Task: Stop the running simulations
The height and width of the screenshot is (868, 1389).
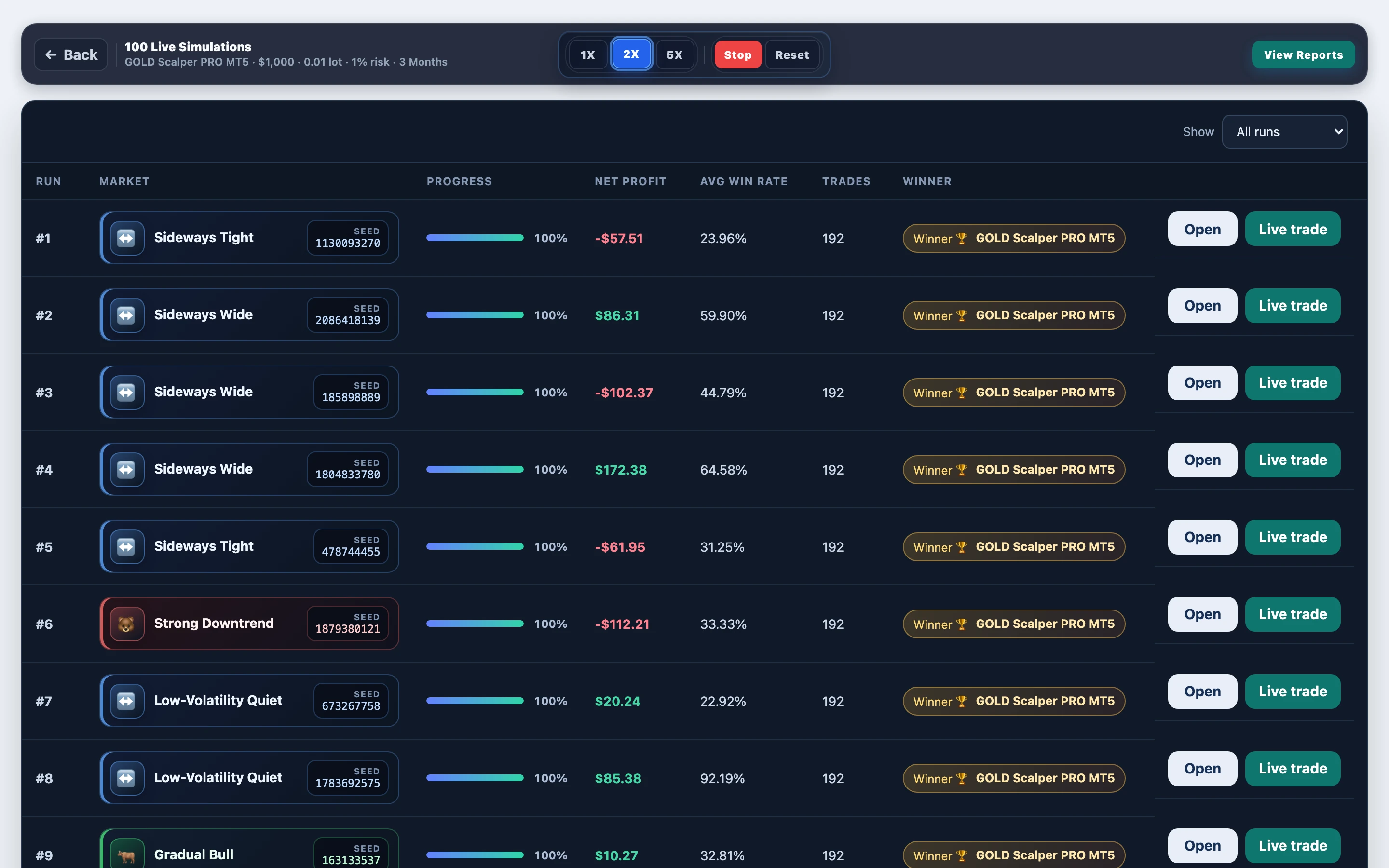Action: [x=737, y=54]
